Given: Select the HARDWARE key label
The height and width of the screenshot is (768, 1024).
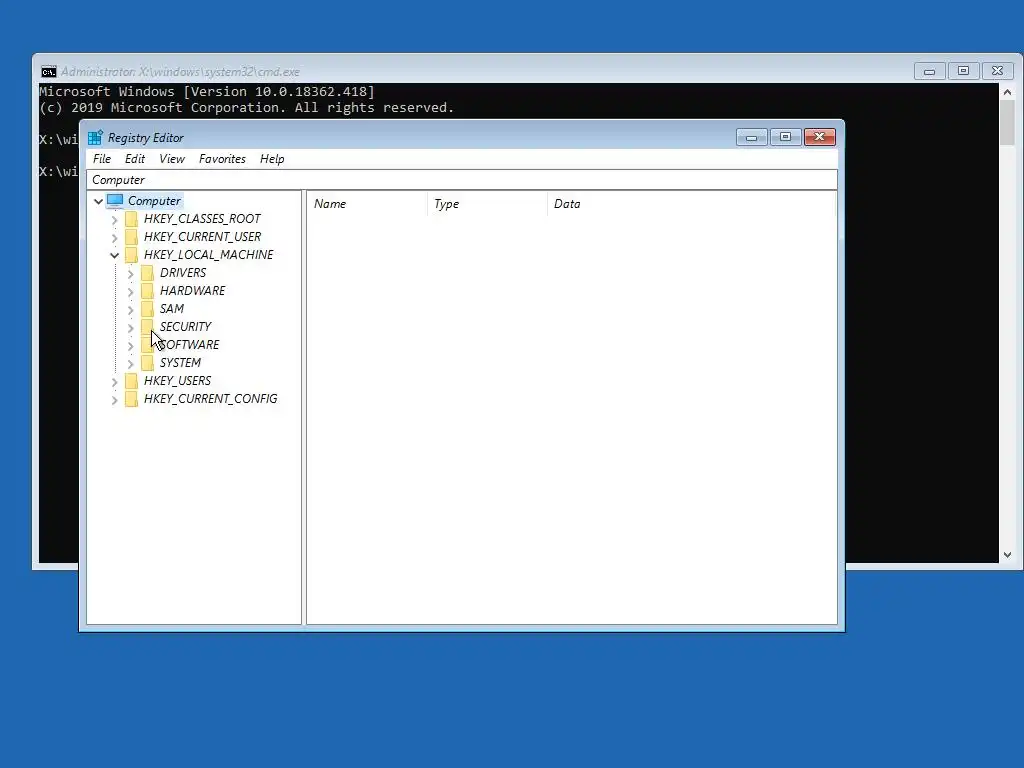Looking at the screenshot, I should click(x=192, y=291).
